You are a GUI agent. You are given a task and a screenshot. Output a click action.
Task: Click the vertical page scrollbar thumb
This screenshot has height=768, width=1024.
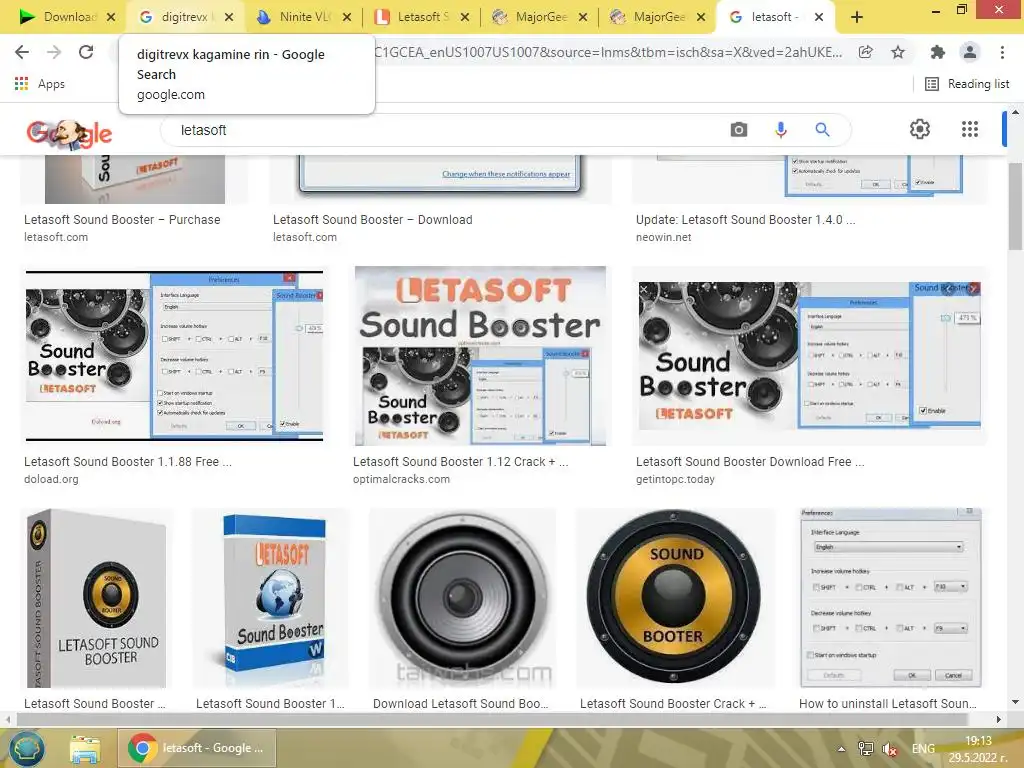point(1015,206)
